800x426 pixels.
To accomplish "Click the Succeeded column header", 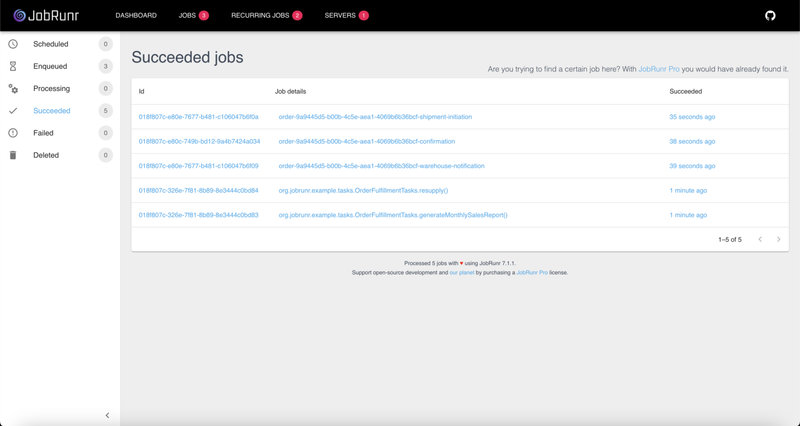I will (x=686, y=91).
